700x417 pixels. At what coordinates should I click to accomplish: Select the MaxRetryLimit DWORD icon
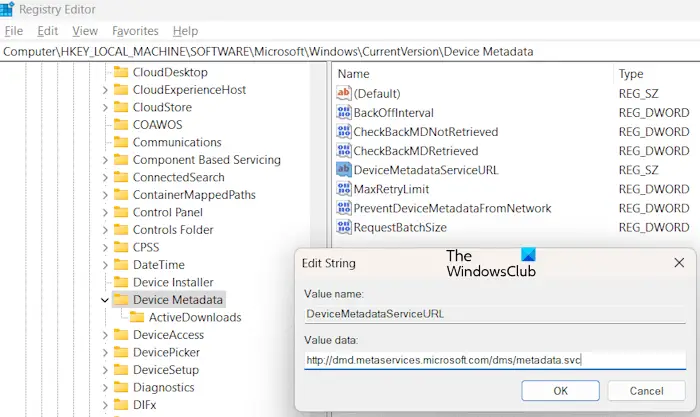[344, 189]
